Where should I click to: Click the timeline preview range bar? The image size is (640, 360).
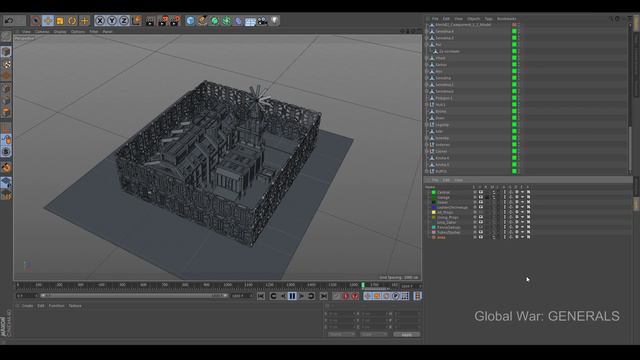pos(134,296)
